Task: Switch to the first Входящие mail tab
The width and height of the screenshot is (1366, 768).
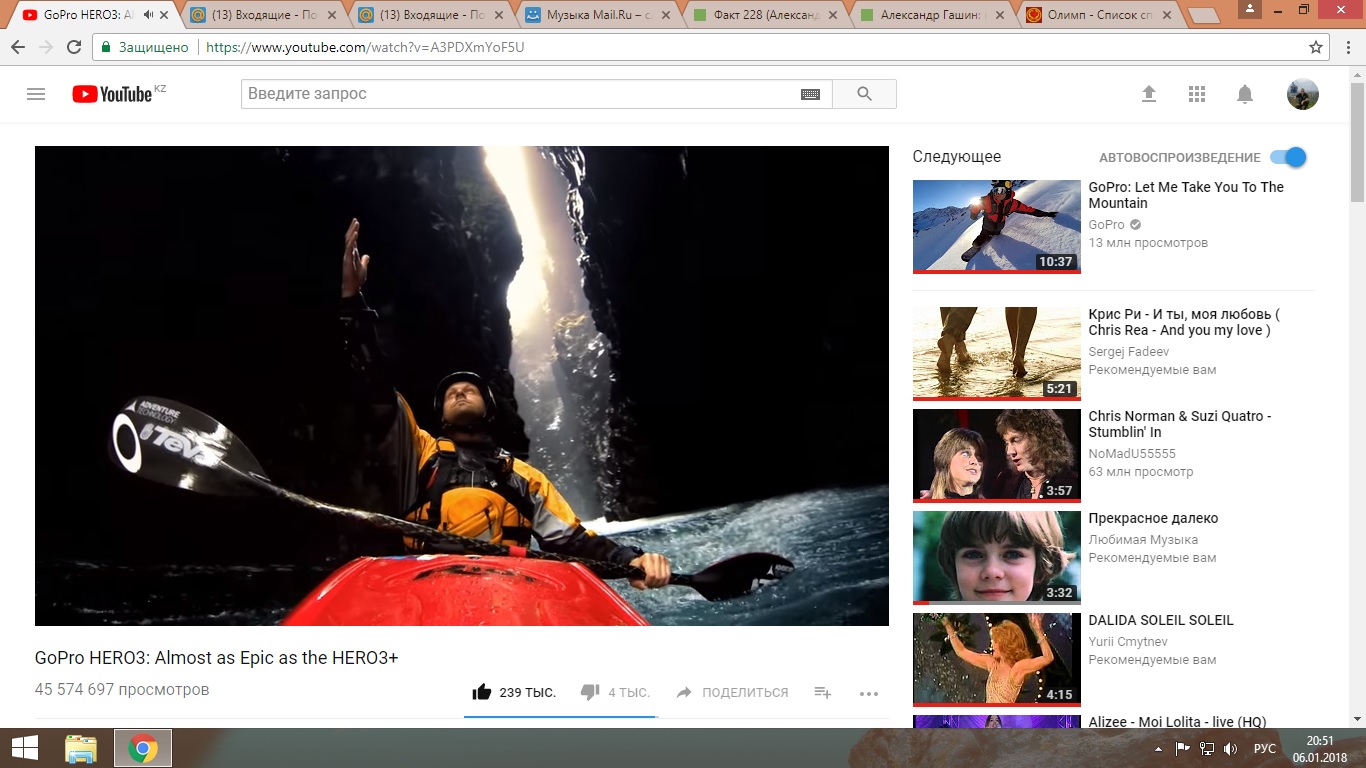Action: [264, 15]
